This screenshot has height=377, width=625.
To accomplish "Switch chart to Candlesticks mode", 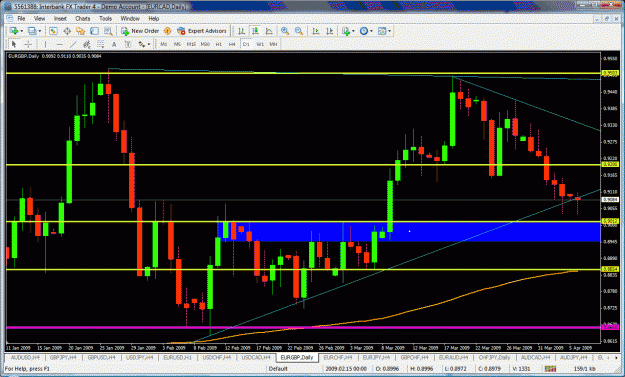I will tap(256, 31).
